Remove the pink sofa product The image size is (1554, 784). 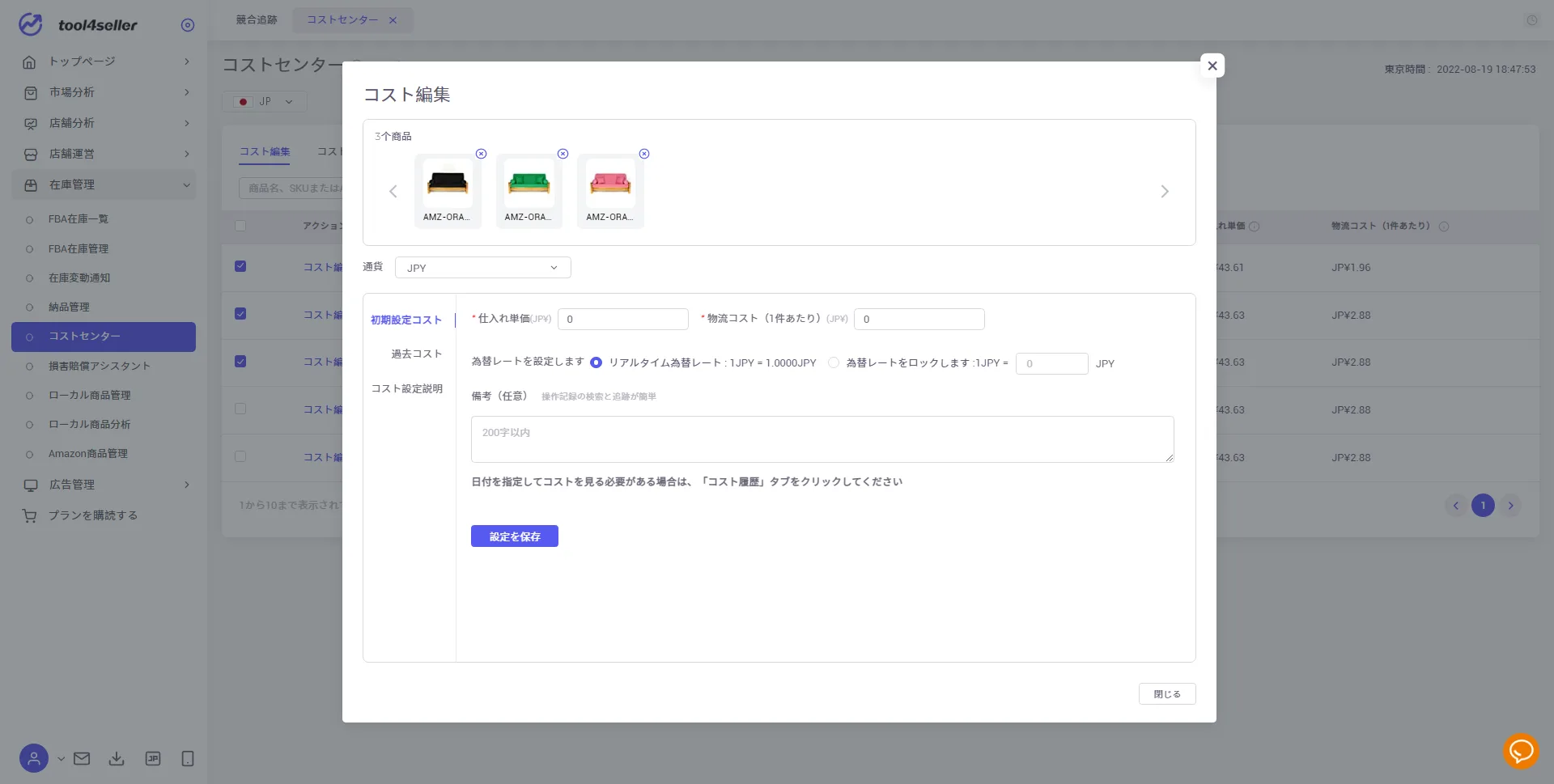tap(644, 154)
